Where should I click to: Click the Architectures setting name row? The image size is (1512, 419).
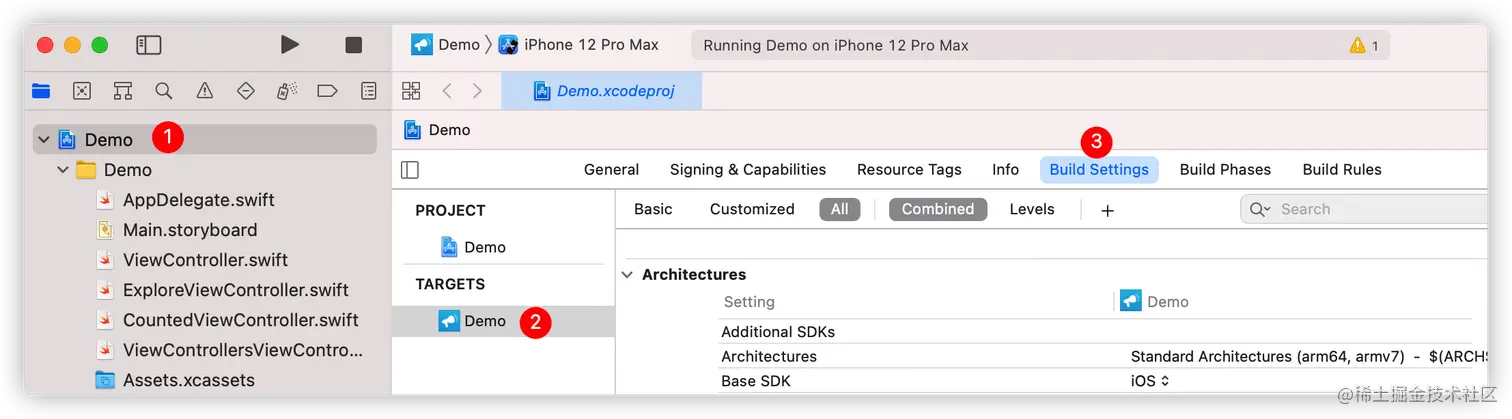[x=769, y=356]
